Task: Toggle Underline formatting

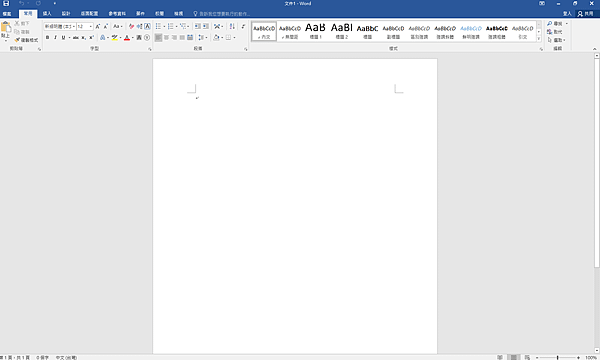Action: coord(63,37)
